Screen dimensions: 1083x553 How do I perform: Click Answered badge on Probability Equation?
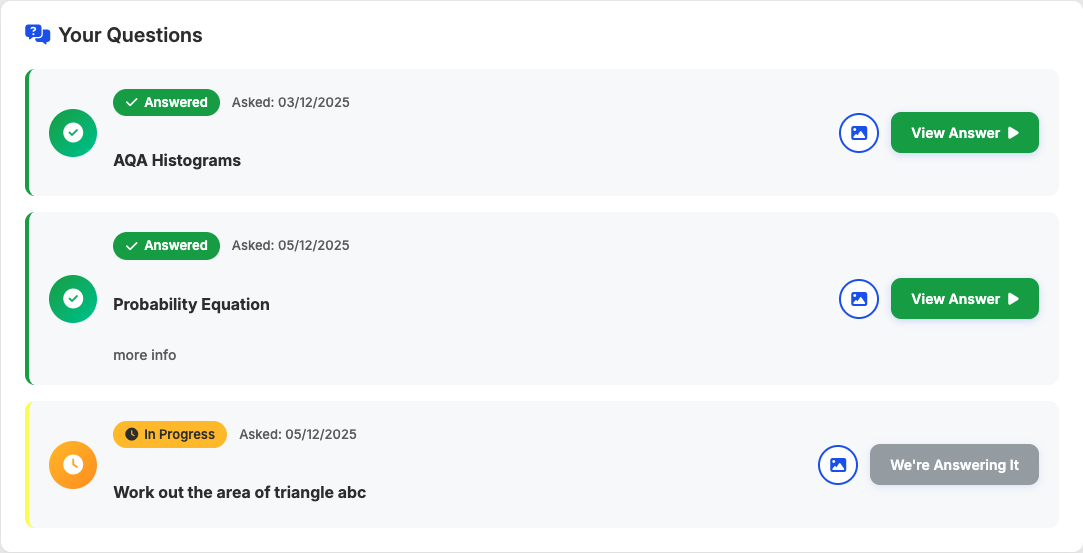tap(166, 245)
